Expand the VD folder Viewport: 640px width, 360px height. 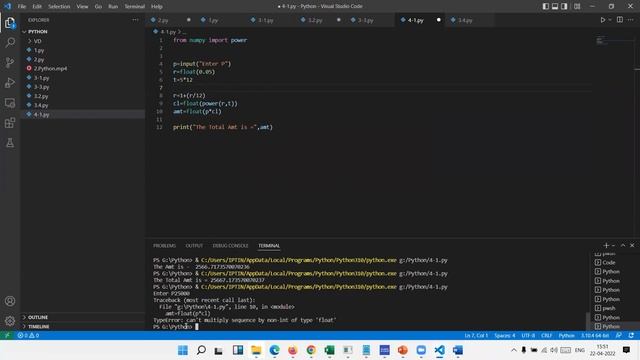(x=83, y=41)
